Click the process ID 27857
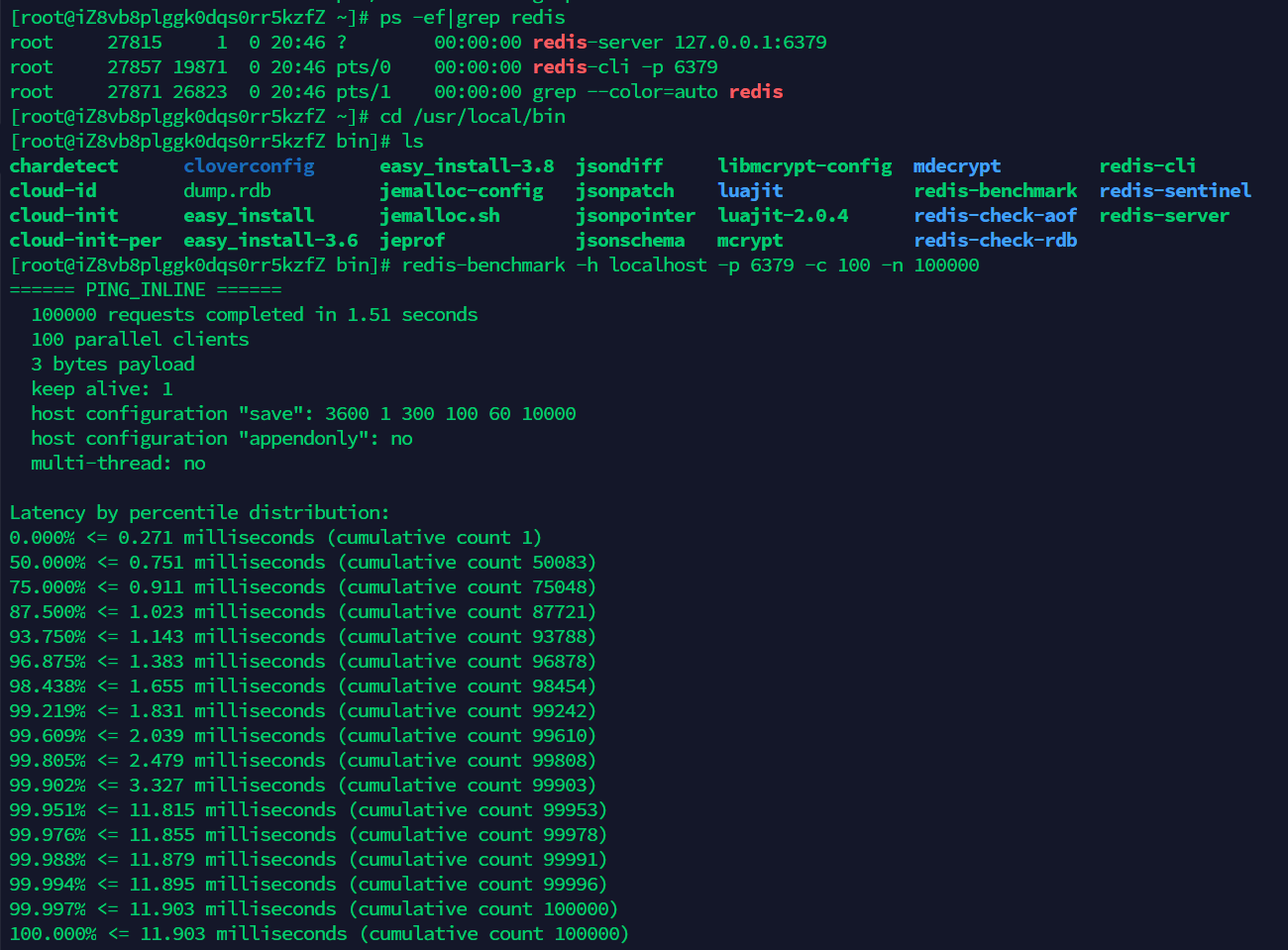Screen dimensions: 1288x950 point(135,67)
